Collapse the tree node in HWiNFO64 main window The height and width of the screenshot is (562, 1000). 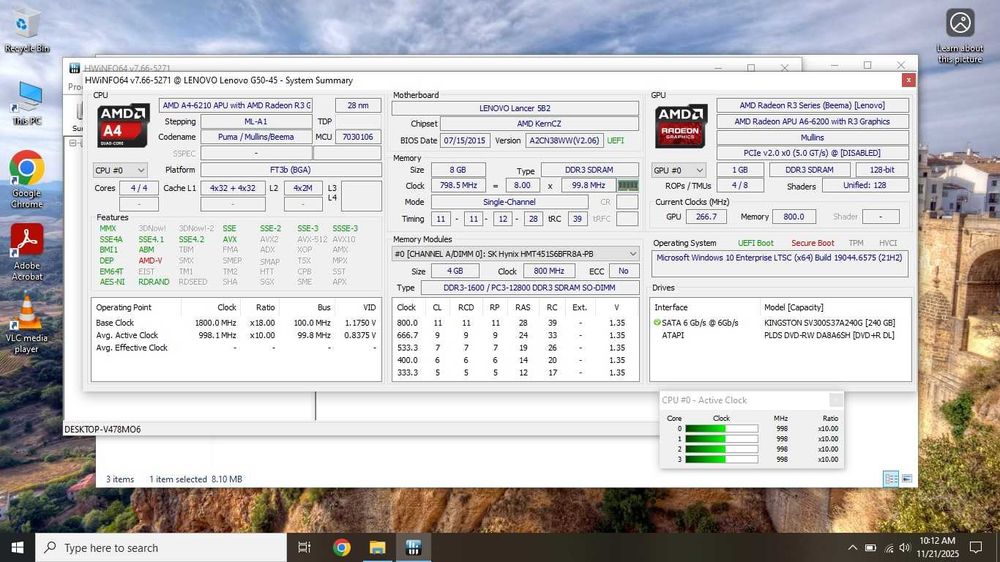72,143
